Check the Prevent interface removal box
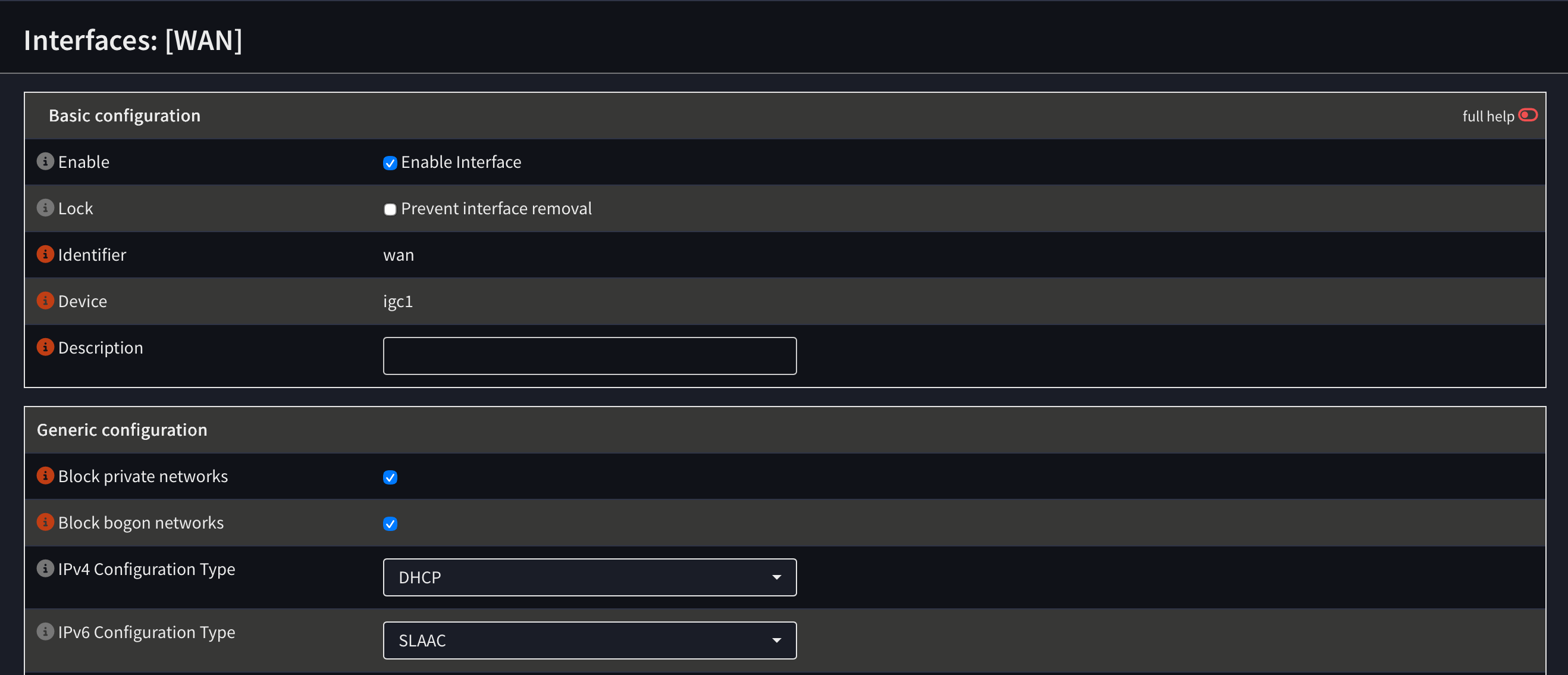1568x675 pixels. [390, 210]
